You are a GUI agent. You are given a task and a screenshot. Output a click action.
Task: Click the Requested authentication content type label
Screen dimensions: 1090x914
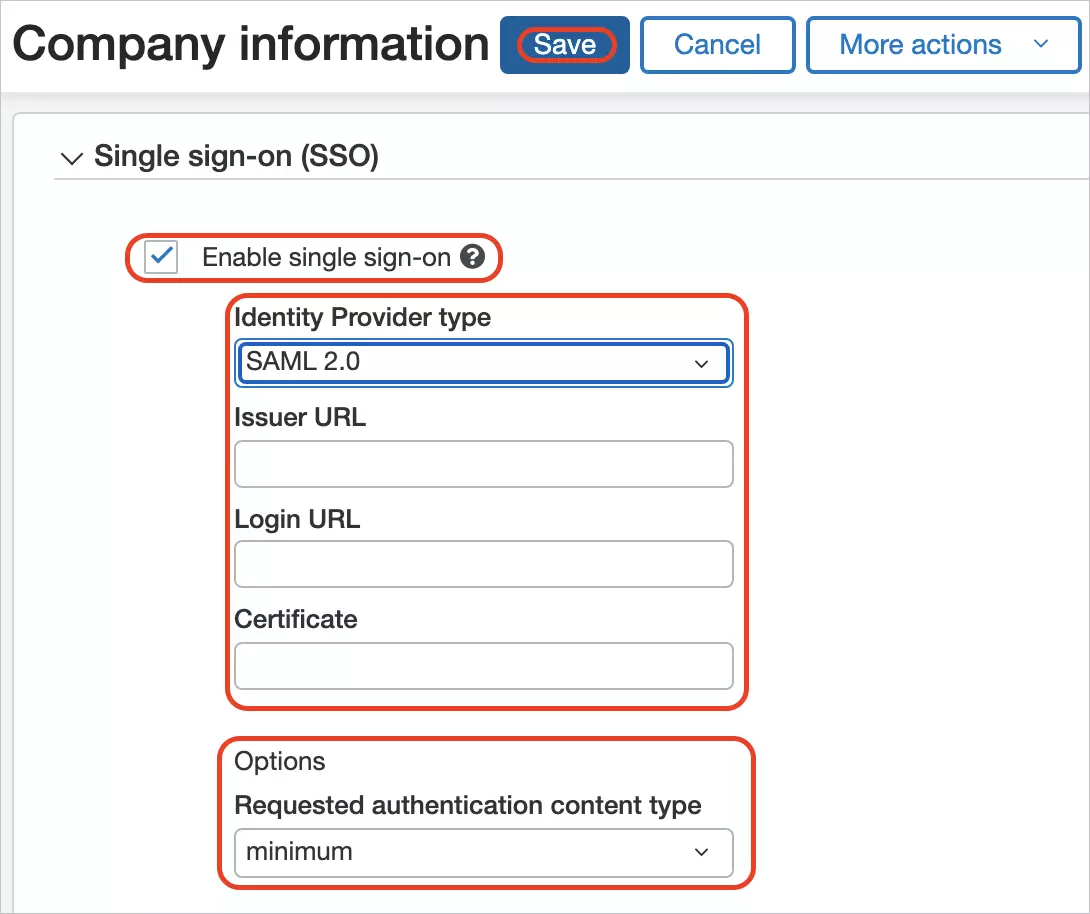tap(468, 806)
